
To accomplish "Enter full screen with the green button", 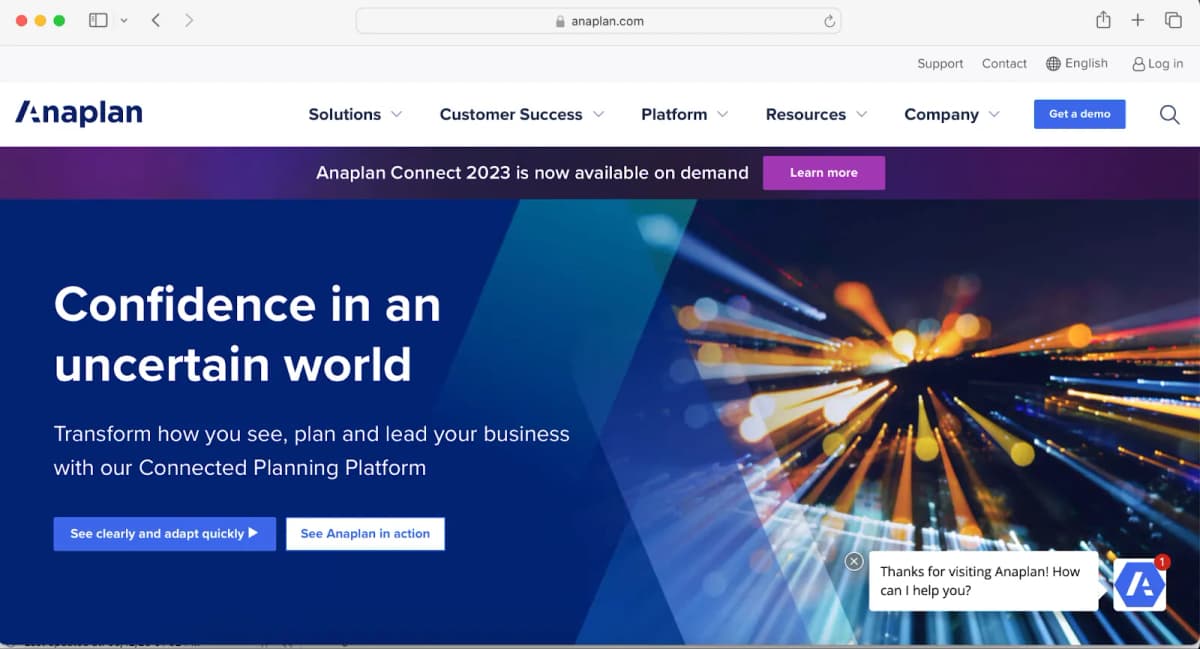I will pos(60,20).
